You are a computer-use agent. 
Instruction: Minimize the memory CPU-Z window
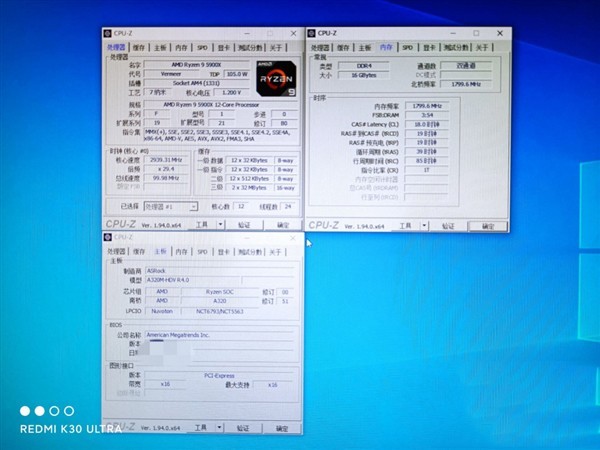click(x=453, y=33)
